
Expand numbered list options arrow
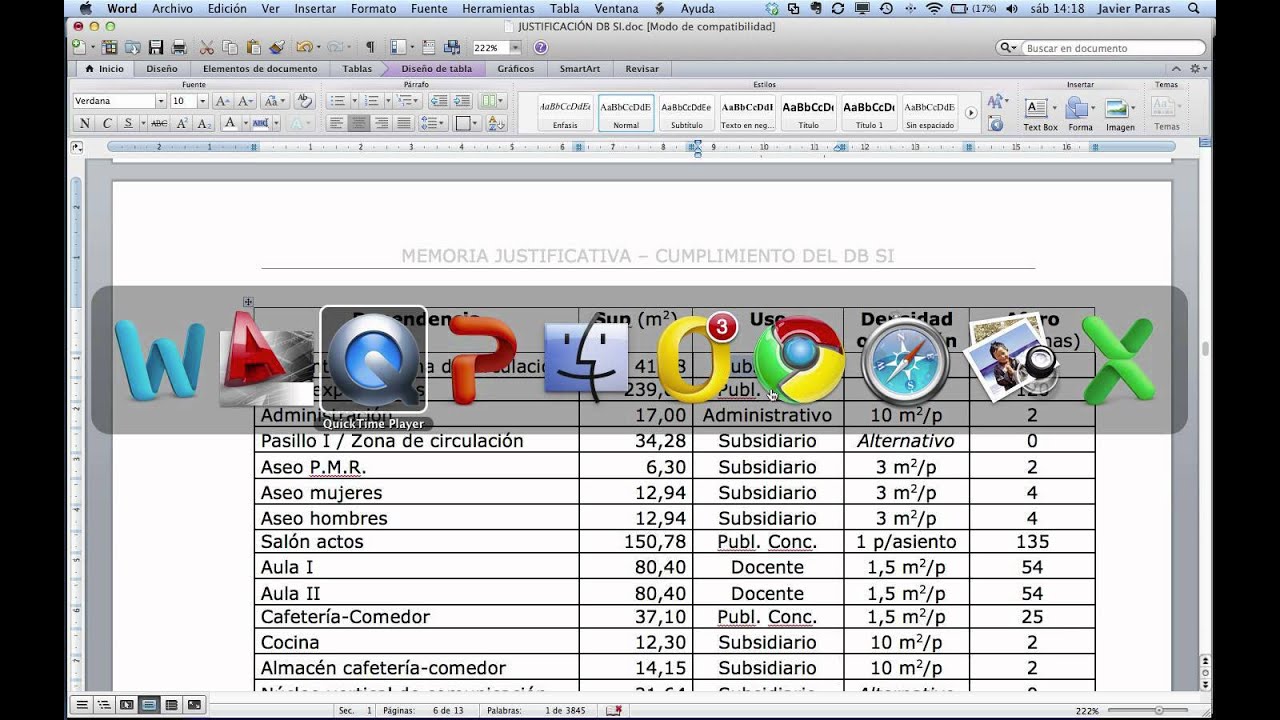point(387,101)
